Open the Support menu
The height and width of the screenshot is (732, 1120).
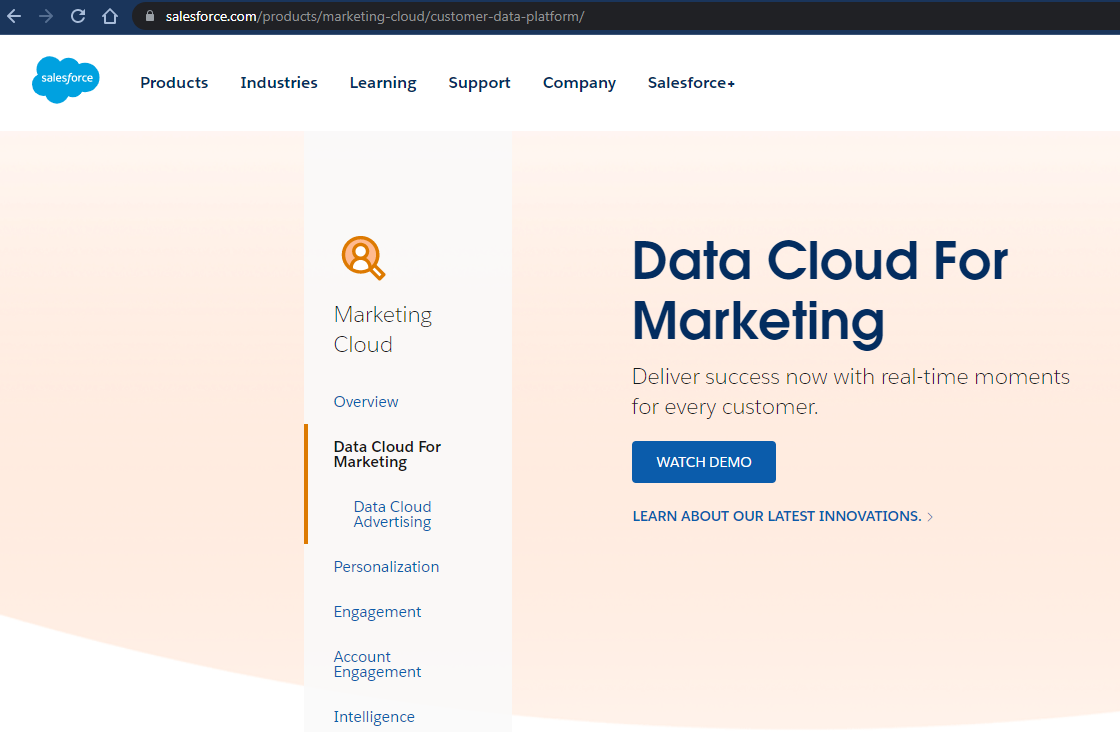click(x=479, y=83)
